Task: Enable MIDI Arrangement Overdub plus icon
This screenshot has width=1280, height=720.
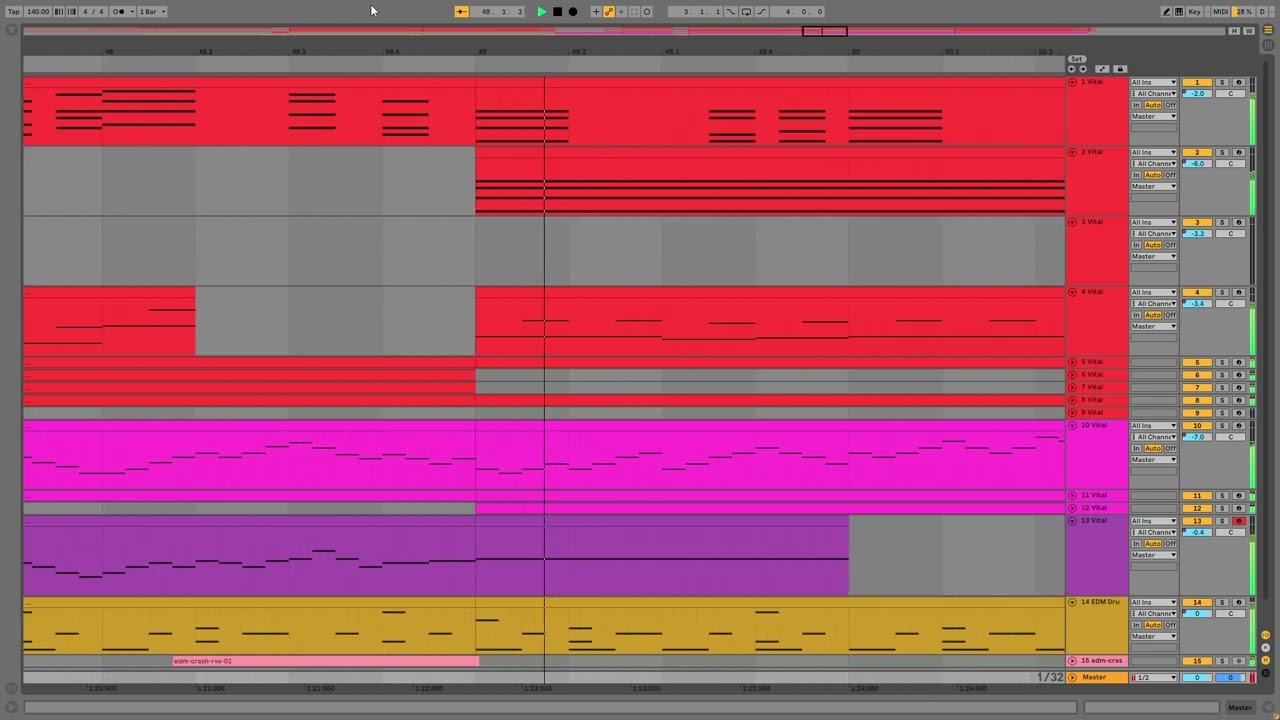Action: pos(596,12)
